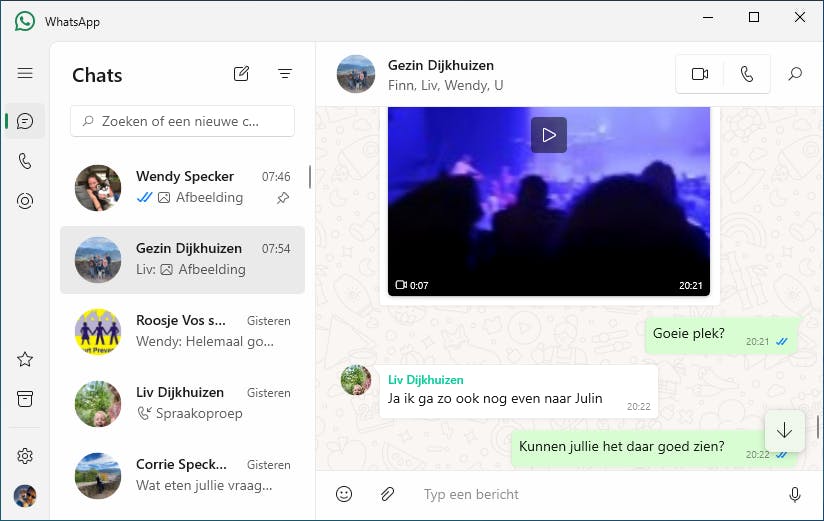Click the chat search field

point(182,121)
